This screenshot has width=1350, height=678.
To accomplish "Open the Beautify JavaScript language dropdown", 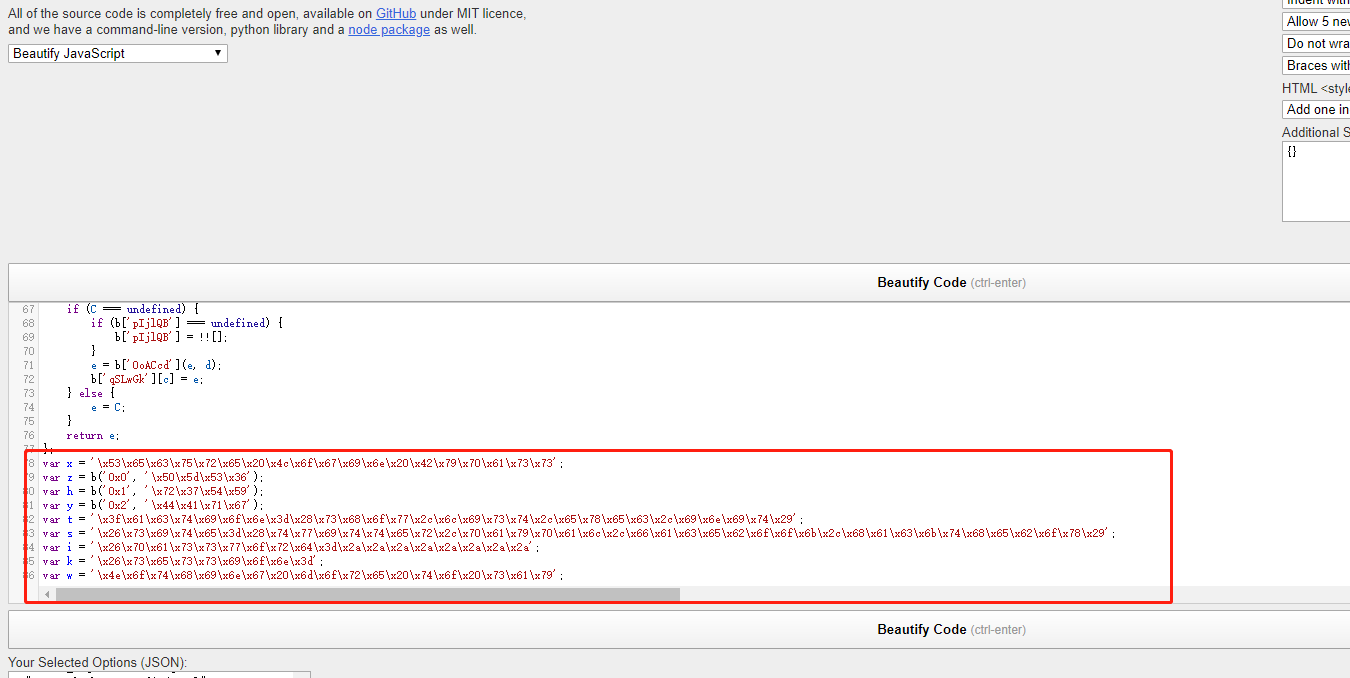I will coord(118,53).
